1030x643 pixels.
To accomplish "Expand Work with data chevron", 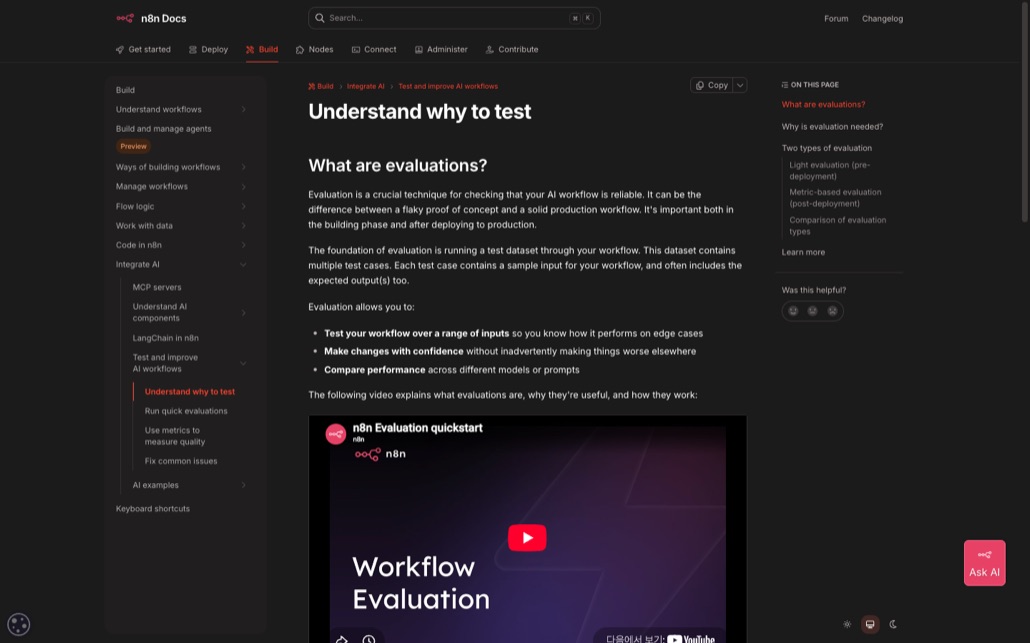I will [243, 226].
